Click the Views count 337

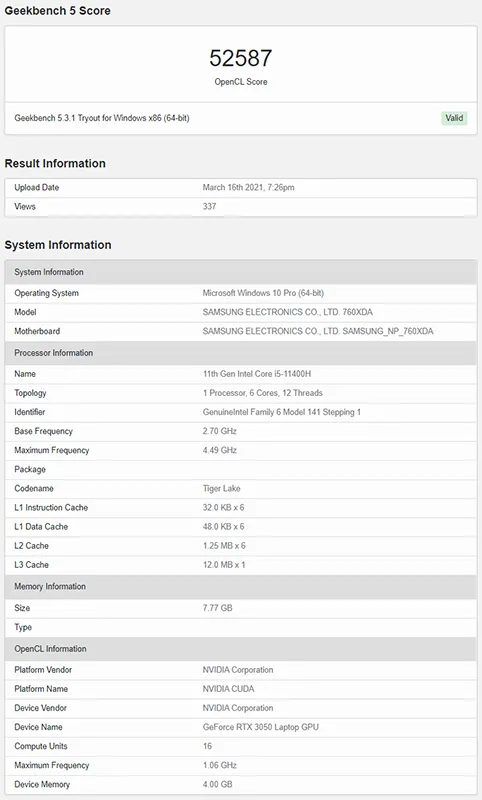209,206
